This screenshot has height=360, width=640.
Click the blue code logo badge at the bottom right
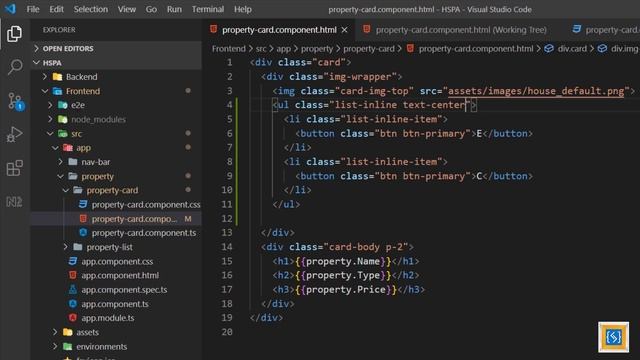coord(613,337)
